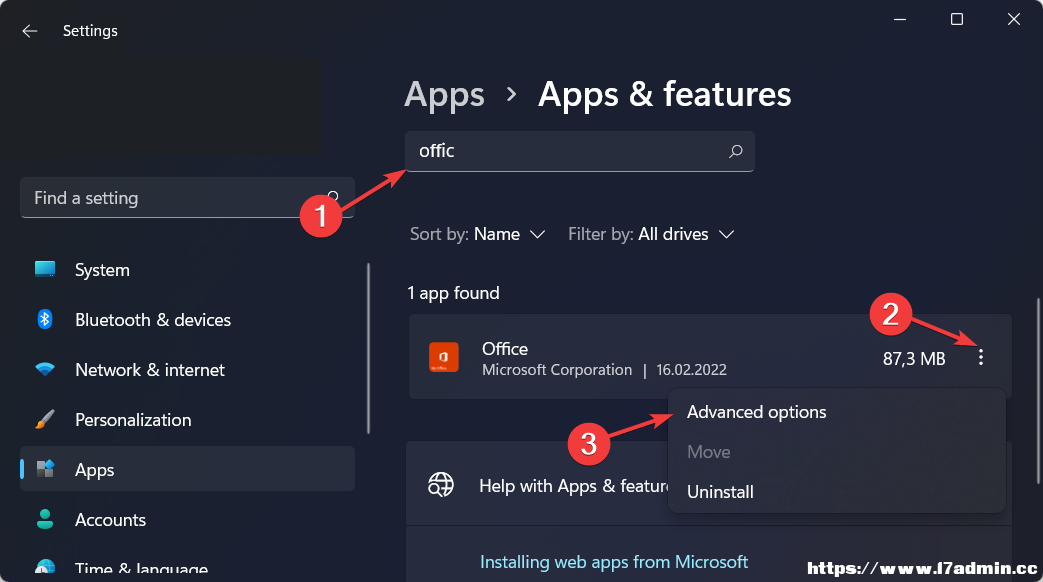
Task: Minimize the Settings window
Action: click(900, 19)
